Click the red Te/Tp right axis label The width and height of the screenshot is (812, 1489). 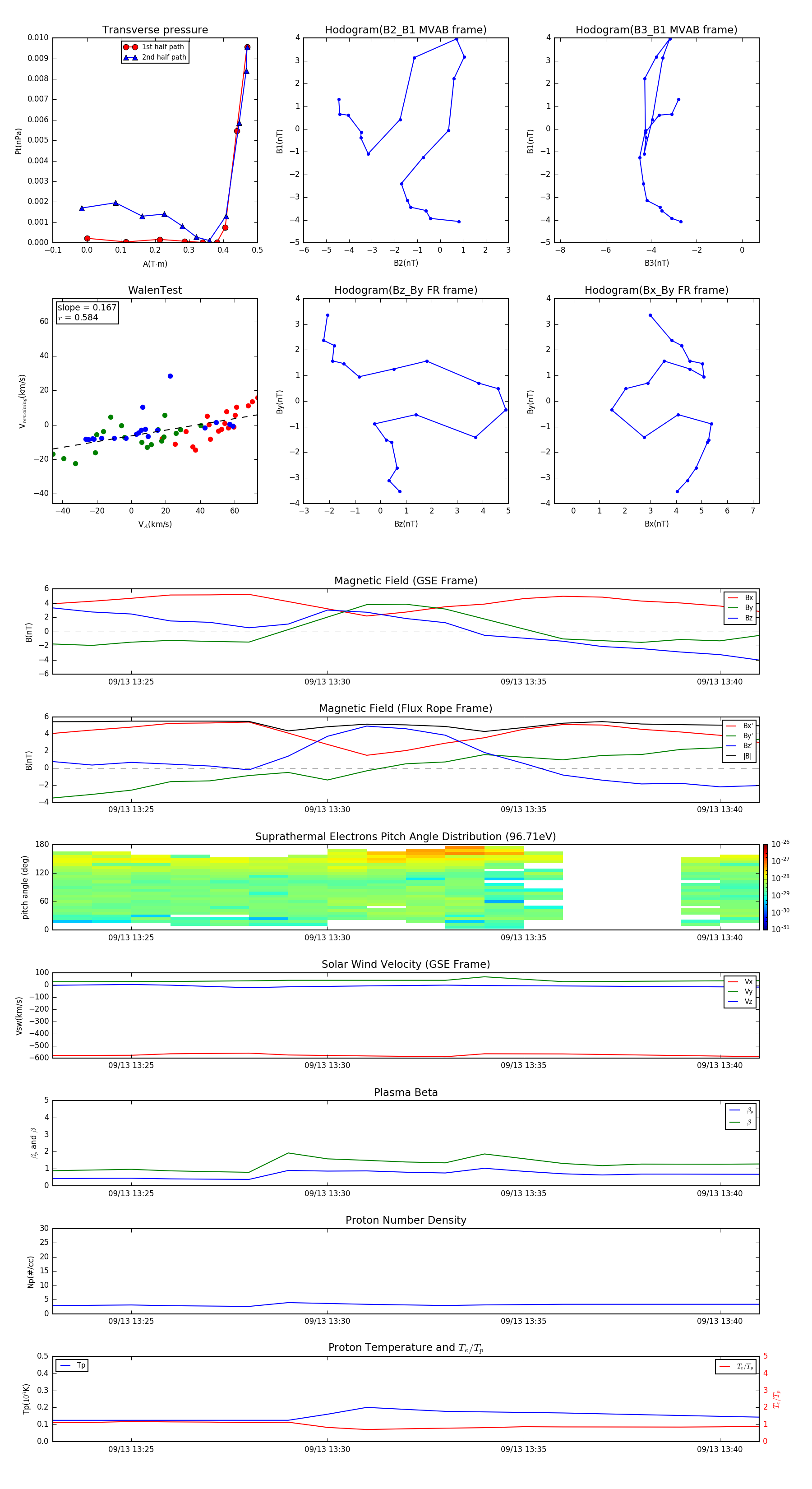pos(777,1399)
